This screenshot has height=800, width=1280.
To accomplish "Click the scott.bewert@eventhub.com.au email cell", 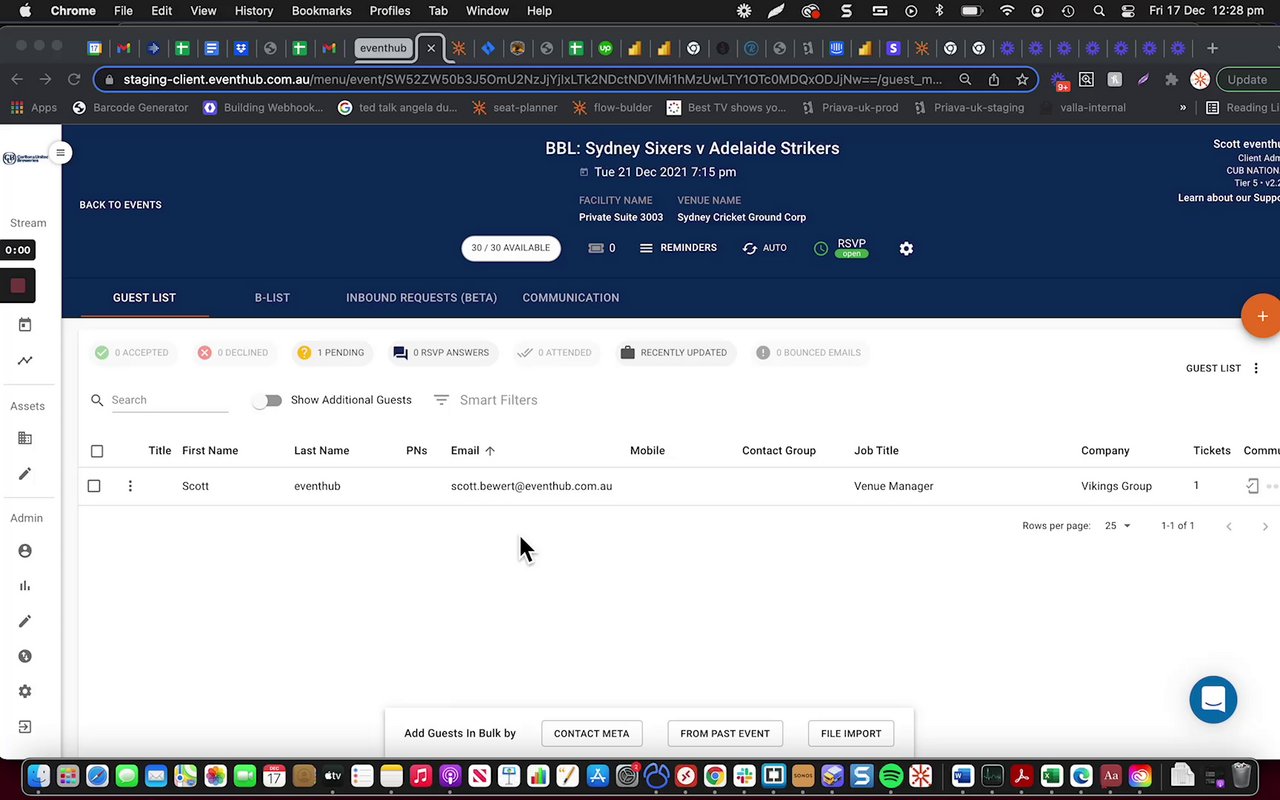I will (531, 486).
